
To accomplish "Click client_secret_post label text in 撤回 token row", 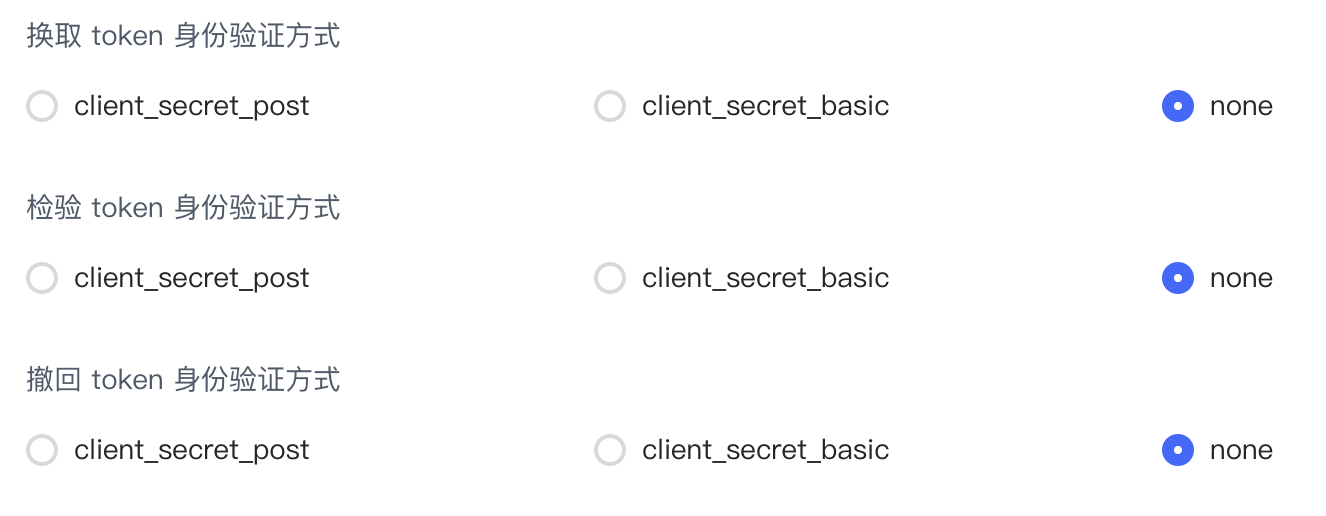I will (192, 451).
